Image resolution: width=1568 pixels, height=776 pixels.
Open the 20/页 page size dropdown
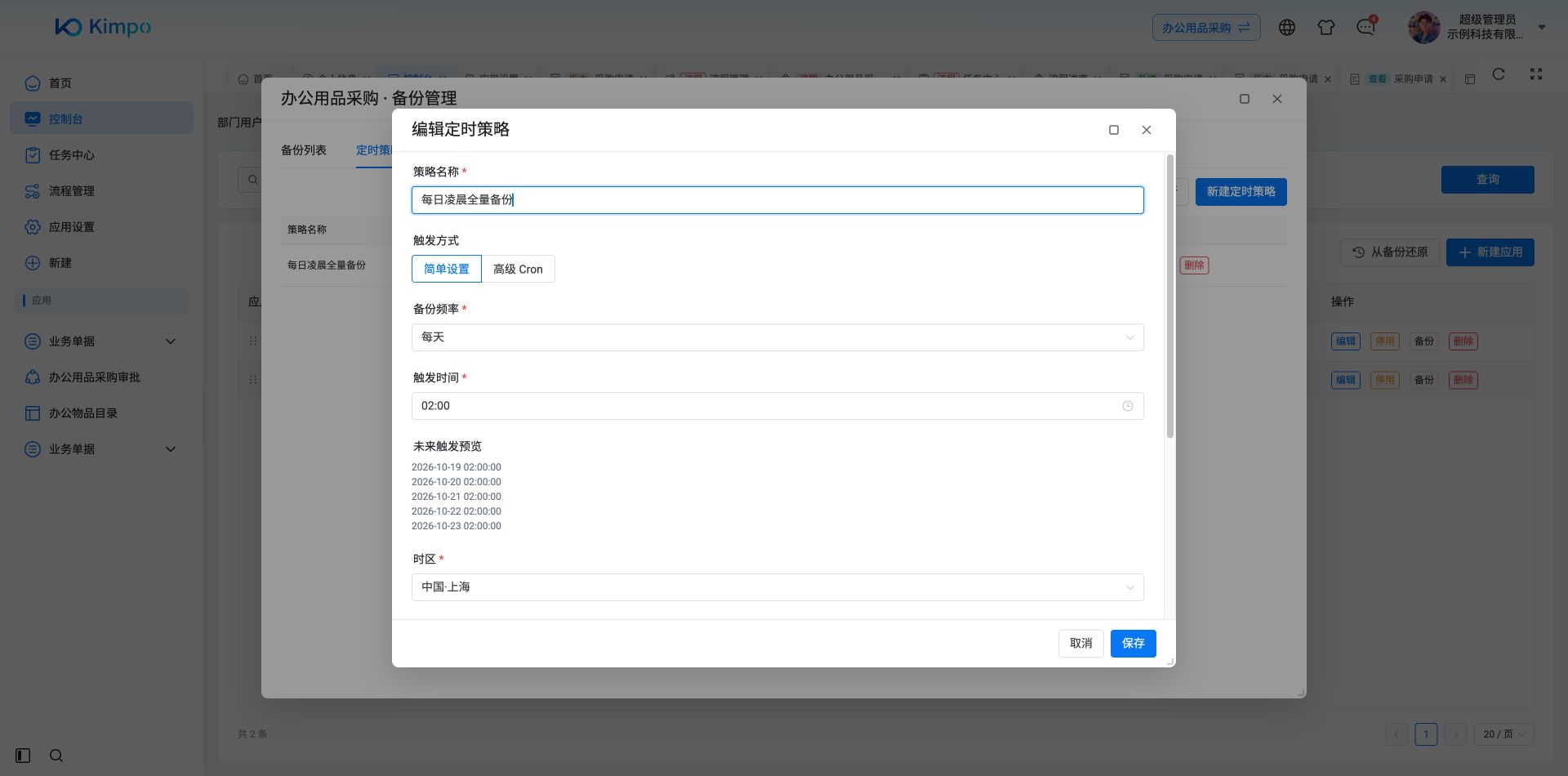click(x=1503, y=734)
